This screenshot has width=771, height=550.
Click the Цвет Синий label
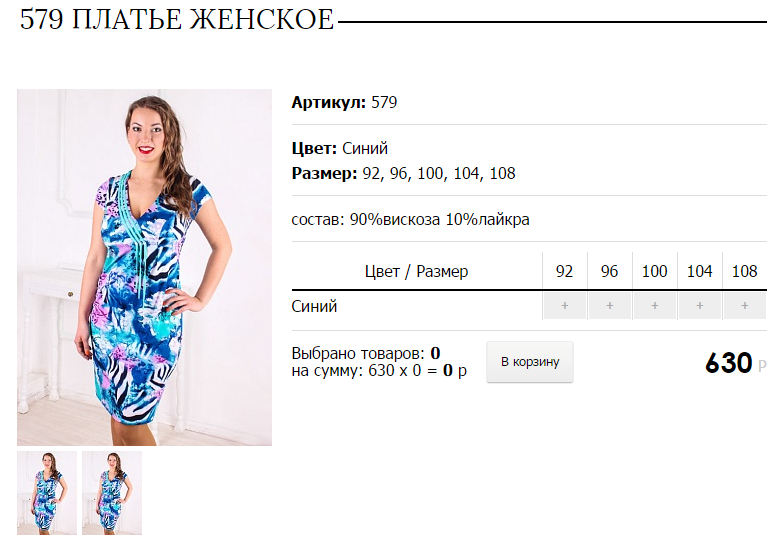[340, 148]
